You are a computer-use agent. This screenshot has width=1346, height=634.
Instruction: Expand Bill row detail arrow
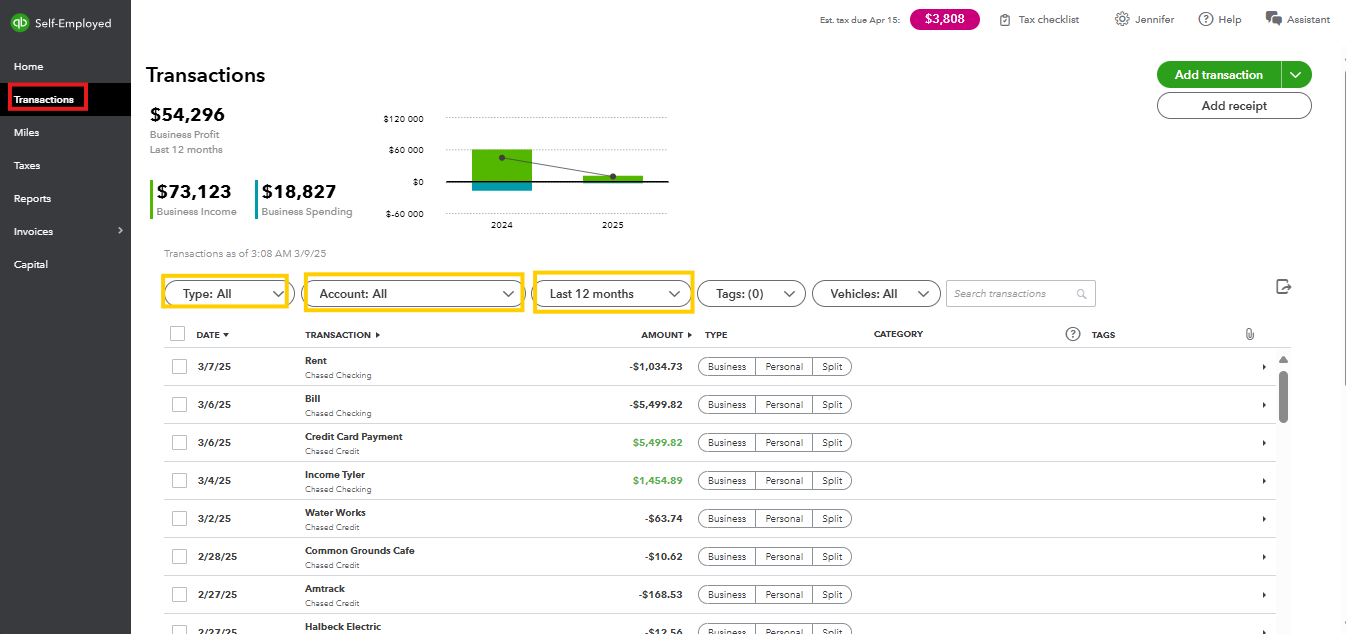1264,405
